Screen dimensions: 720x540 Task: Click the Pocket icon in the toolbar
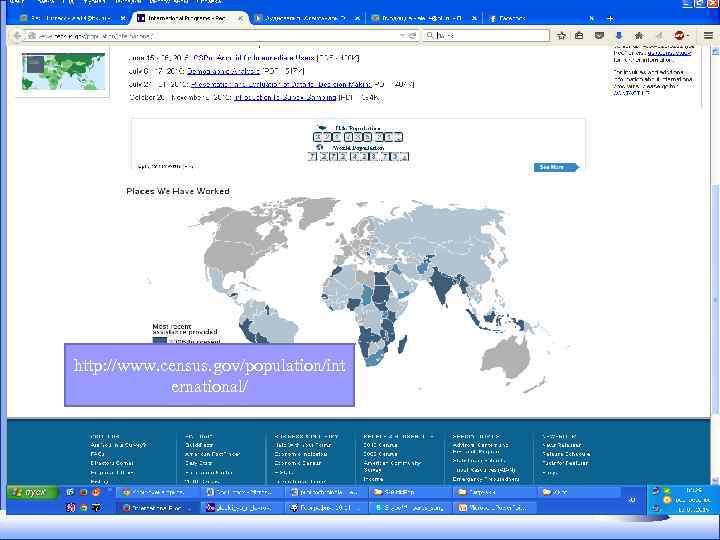(x=599, y=35)
